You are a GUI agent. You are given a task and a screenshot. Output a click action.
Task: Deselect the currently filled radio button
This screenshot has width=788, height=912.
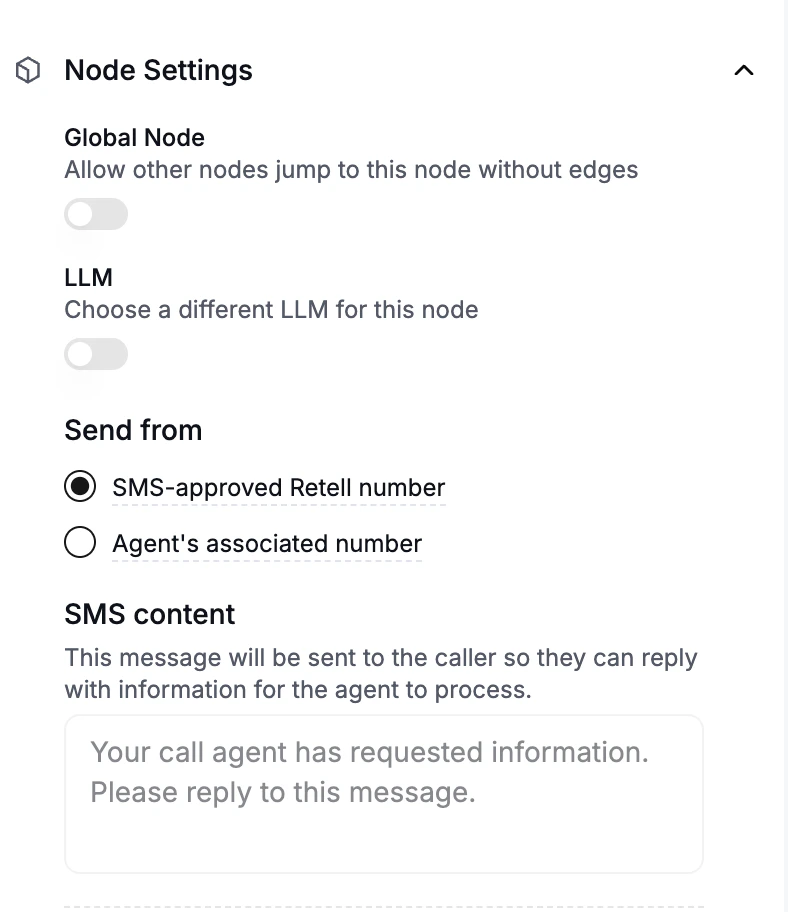pyautogui.click(x=80, y=487)
